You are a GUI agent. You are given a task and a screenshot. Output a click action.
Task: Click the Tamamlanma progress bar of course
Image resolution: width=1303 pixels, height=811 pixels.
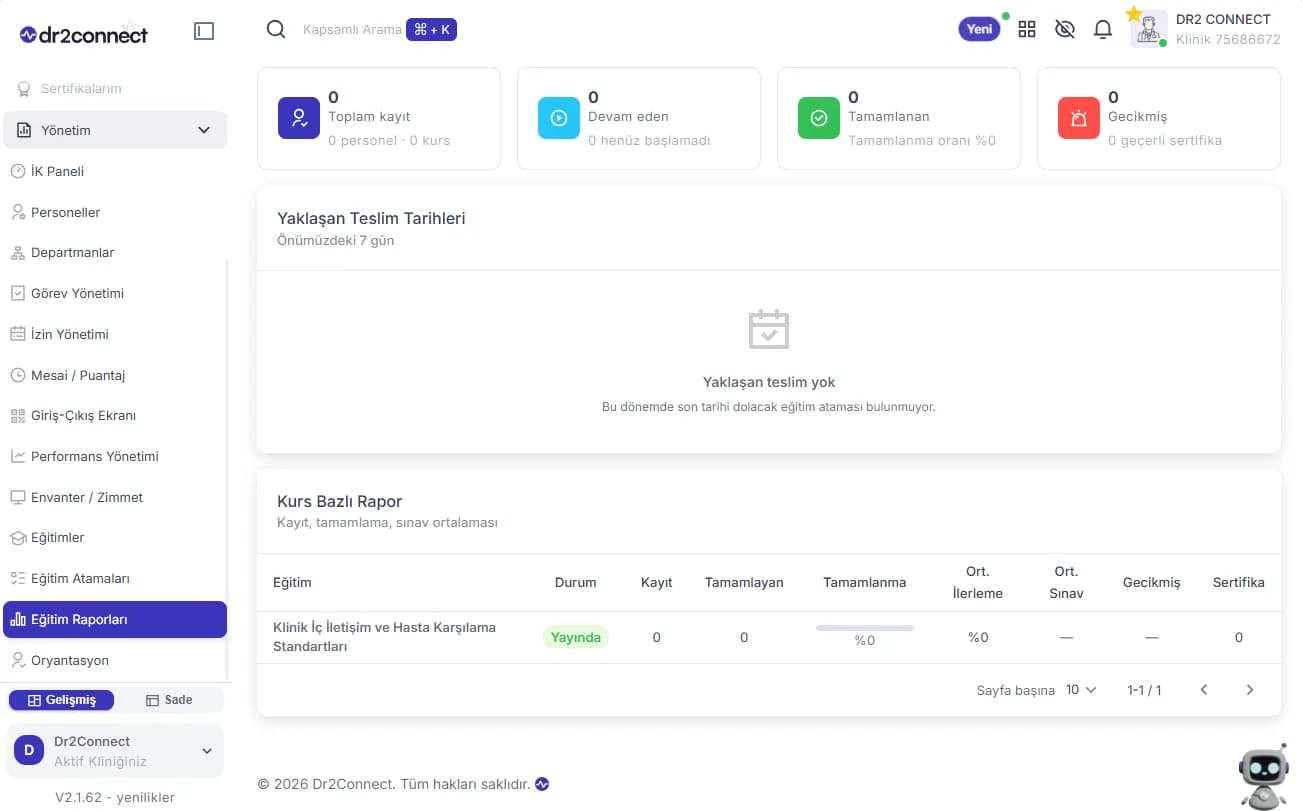point(865,628)
